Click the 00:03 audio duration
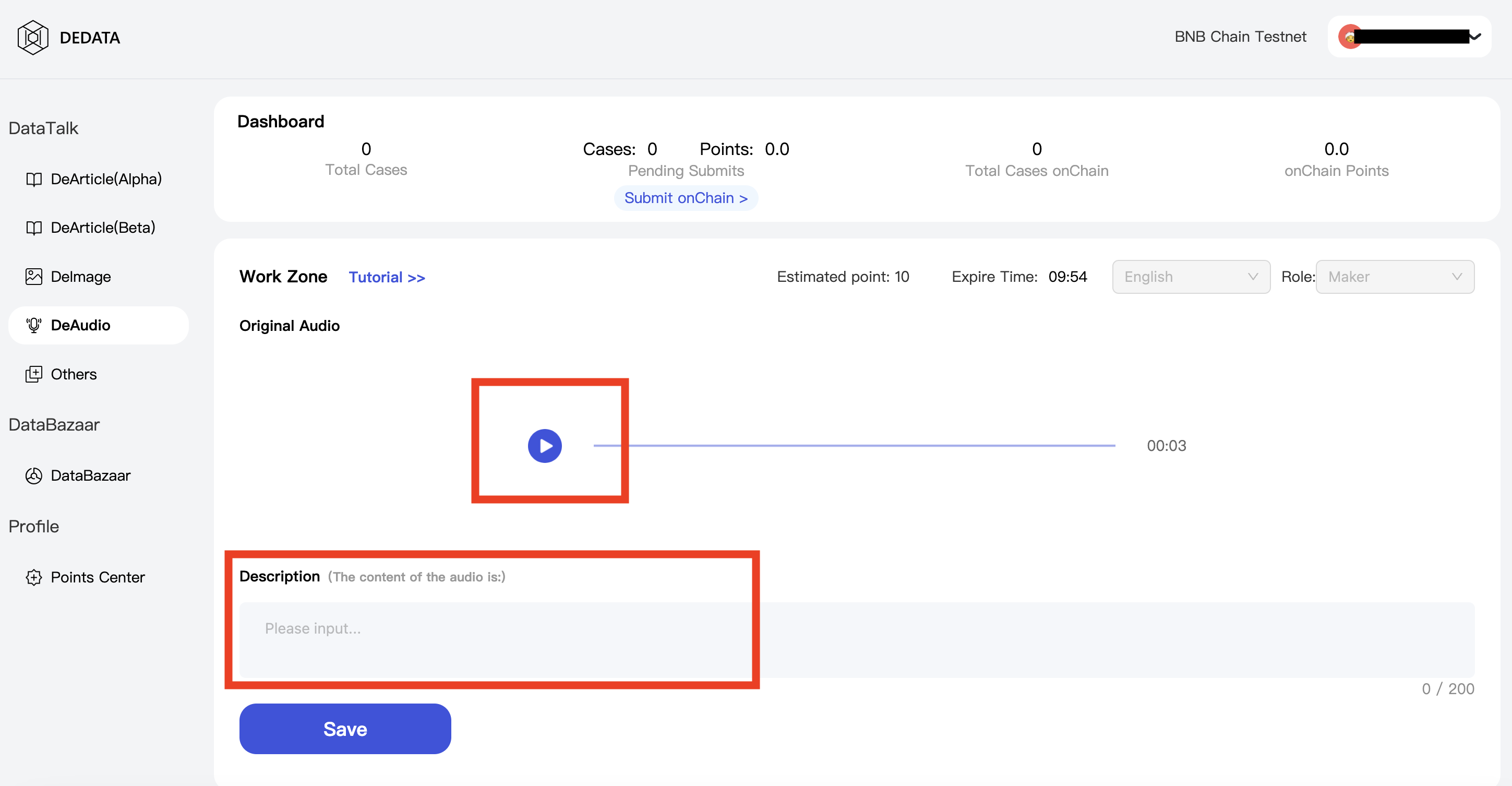1512x786 pixels. tap(1166, 446)
